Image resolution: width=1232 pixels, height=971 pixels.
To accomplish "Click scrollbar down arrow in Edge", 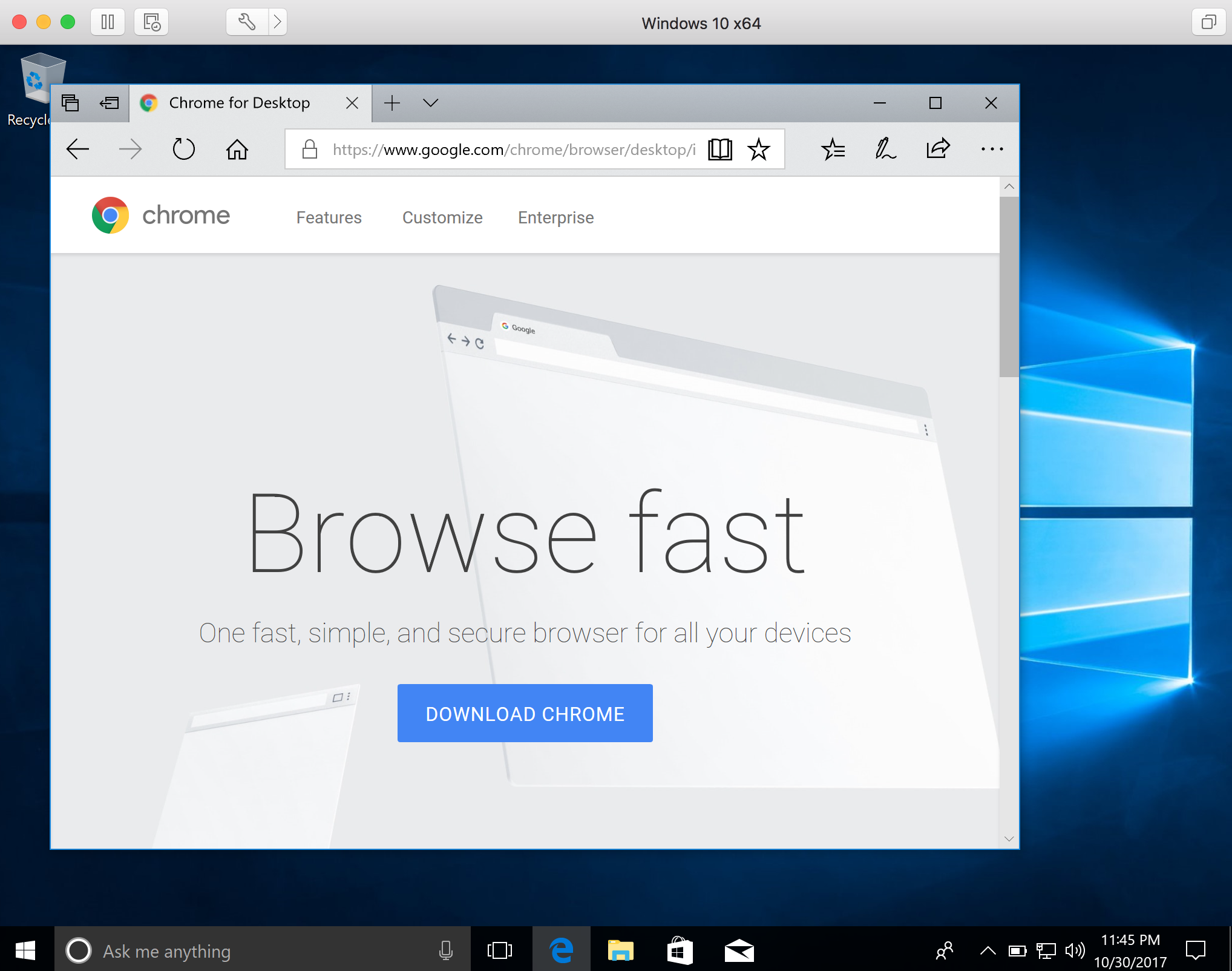I will point(1009,838).
